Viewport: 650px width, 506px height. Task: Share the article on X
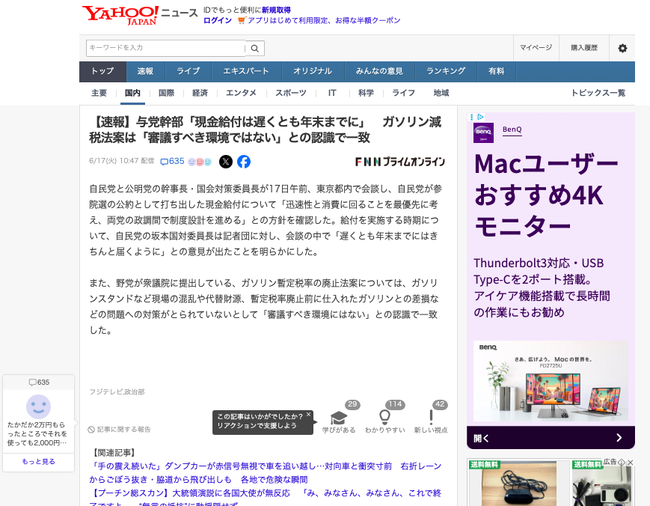pos(226,161)
